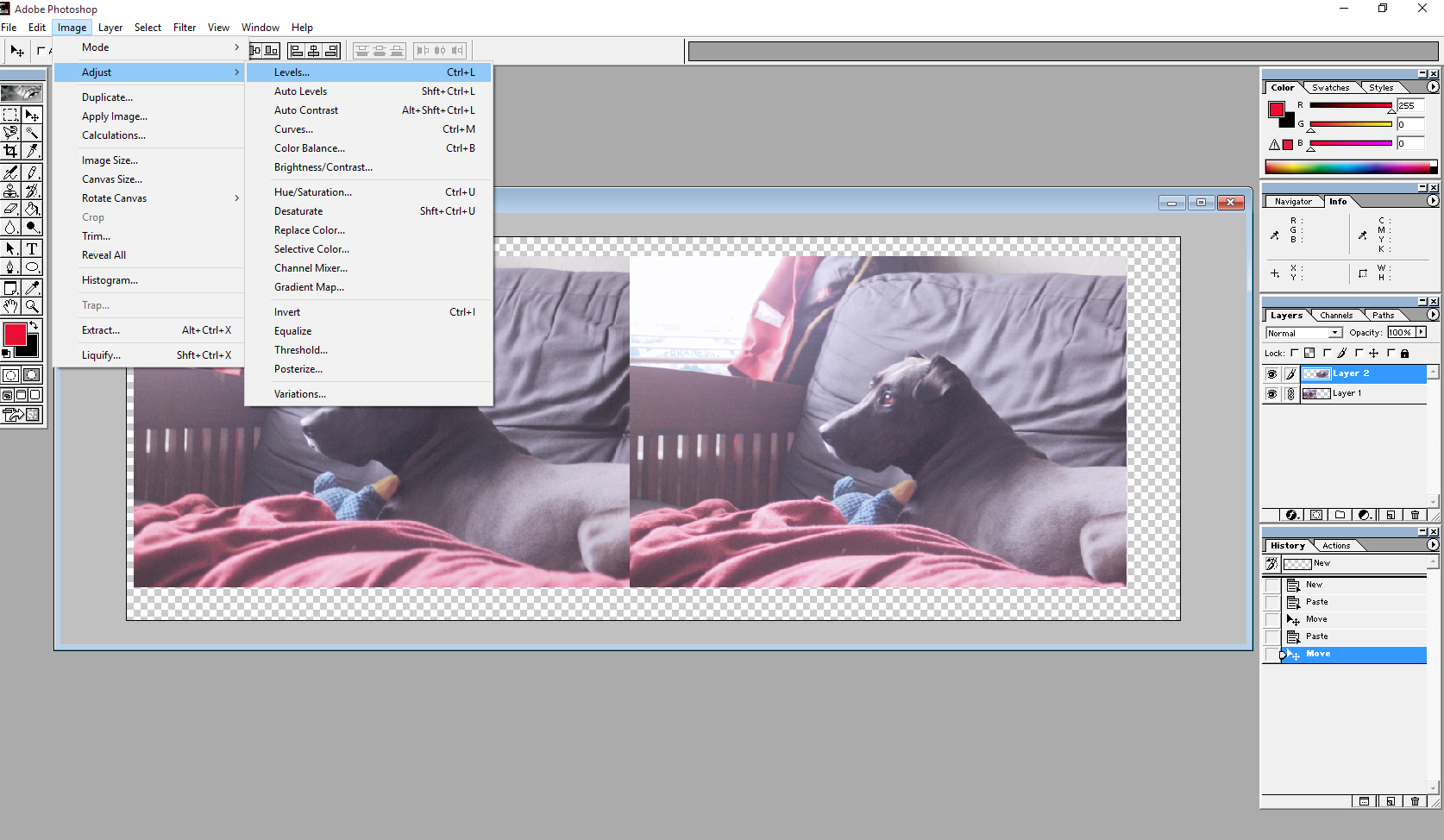Add a layer style effect

pyautogui.click(x=1291, y=515)
